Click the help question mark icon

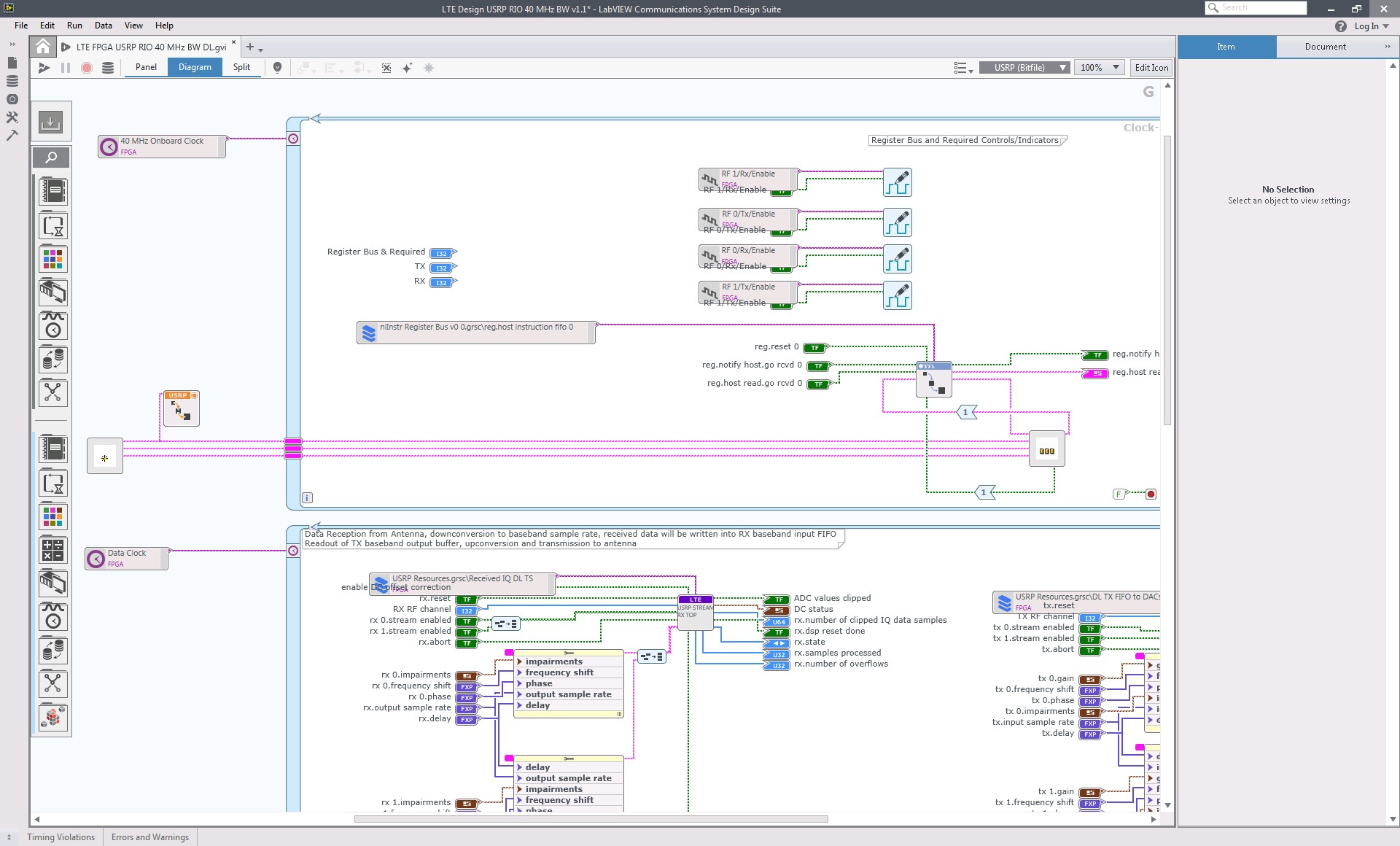(x=1341, y=26)
